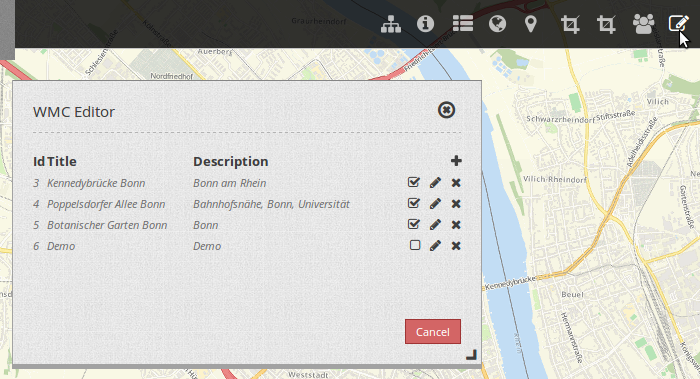Check the Demo row checkbox
Screen dimensions: 700x379
pyautogui.click(x=415, y=245)
